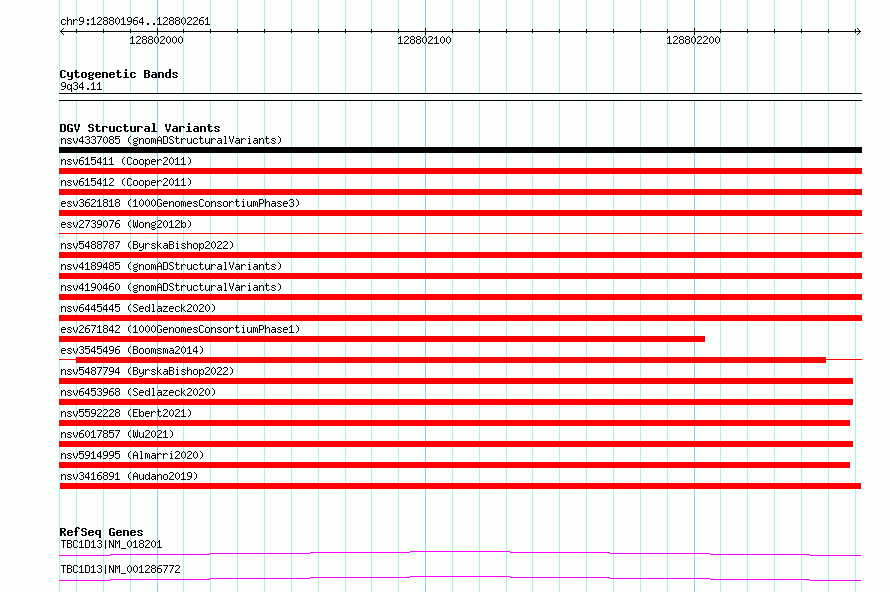Click the shorter red bar of esv2671842
Viewport: 890px width, 592px height.
(382, 339)
